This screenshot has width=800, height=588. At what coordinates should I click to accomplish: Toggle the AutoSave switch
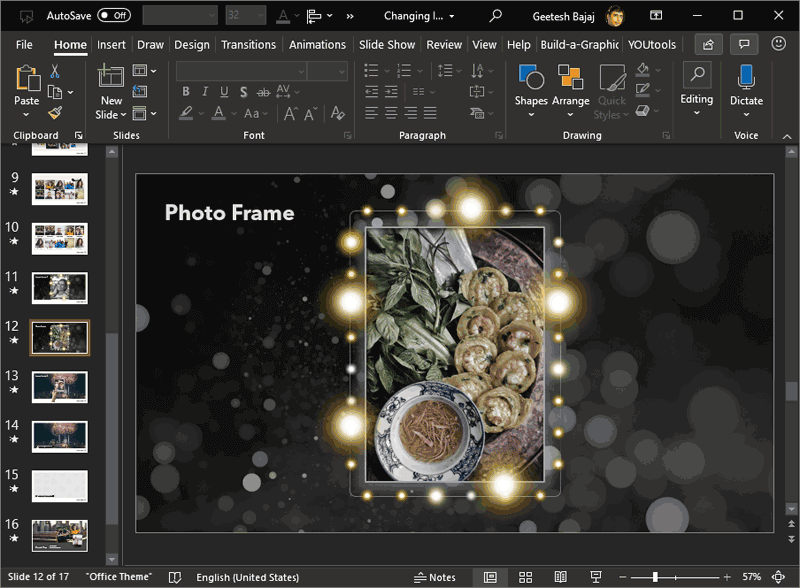tap(114, 16)
